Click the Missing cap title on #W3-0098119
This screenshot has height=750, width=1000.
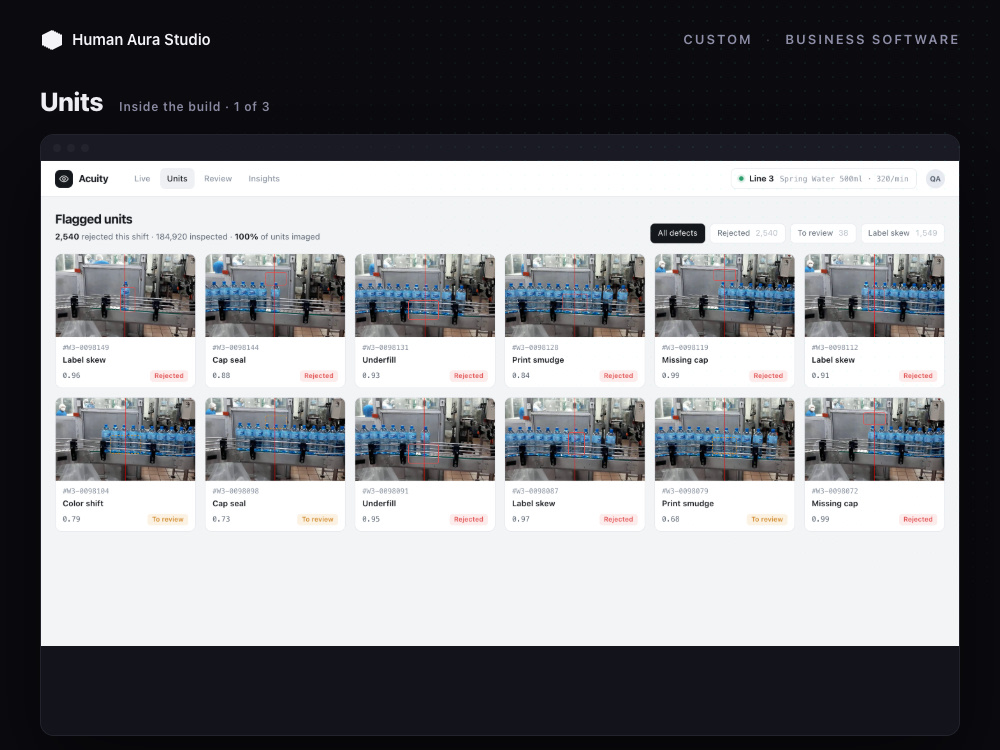pos(685,360)
